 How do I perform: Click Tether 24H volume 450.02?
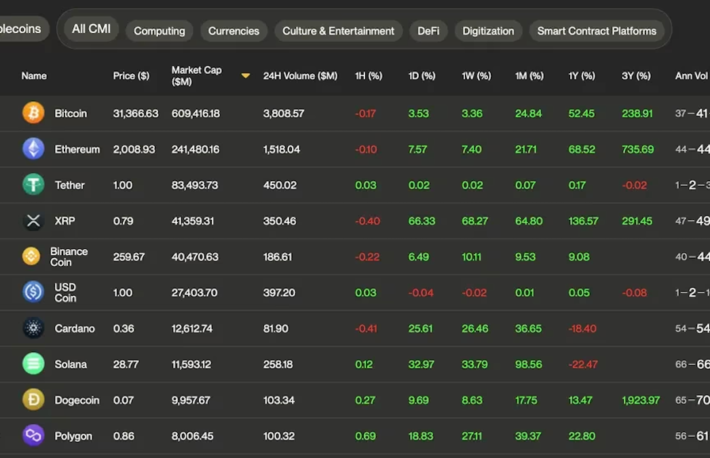tap(280, 185)
